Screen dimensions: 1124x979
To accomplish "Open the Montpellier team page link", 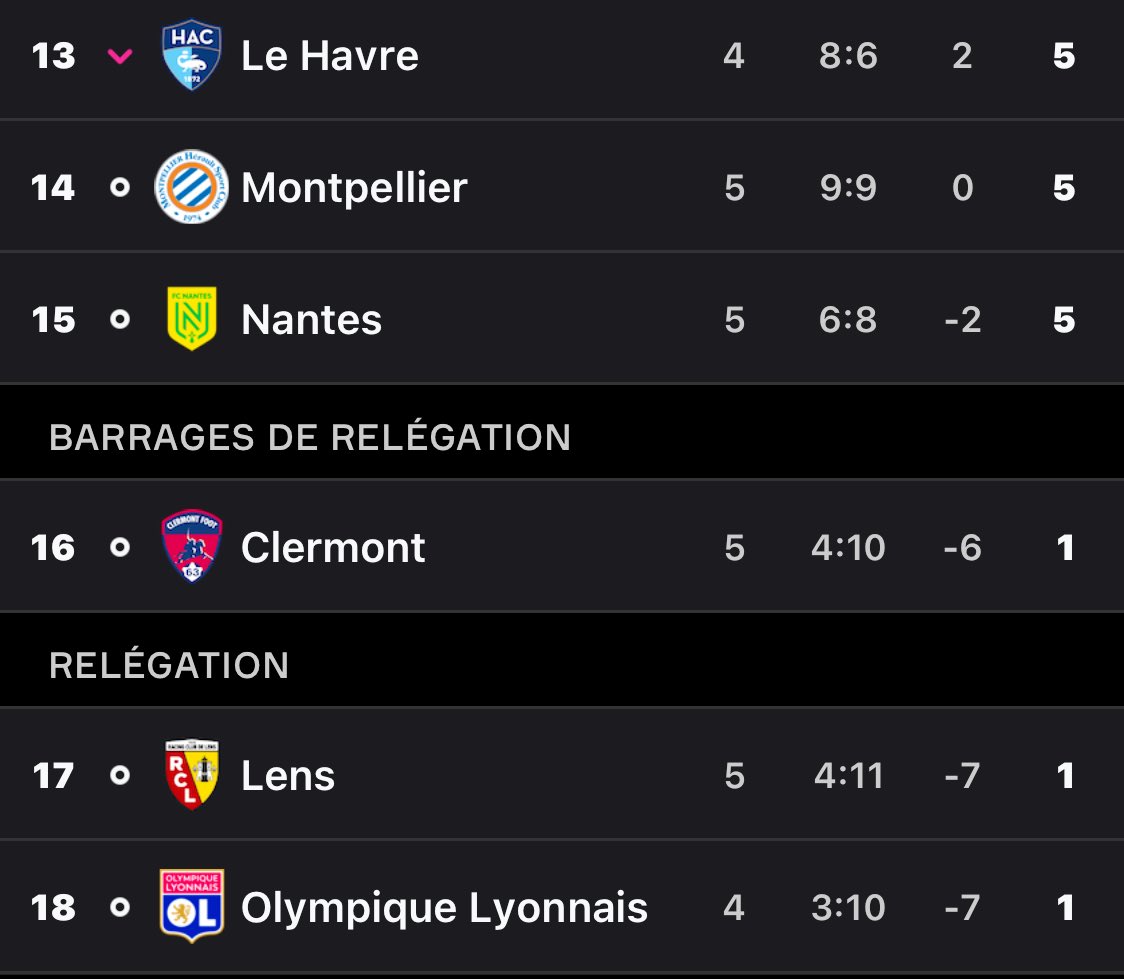I will tap(354, 188).
